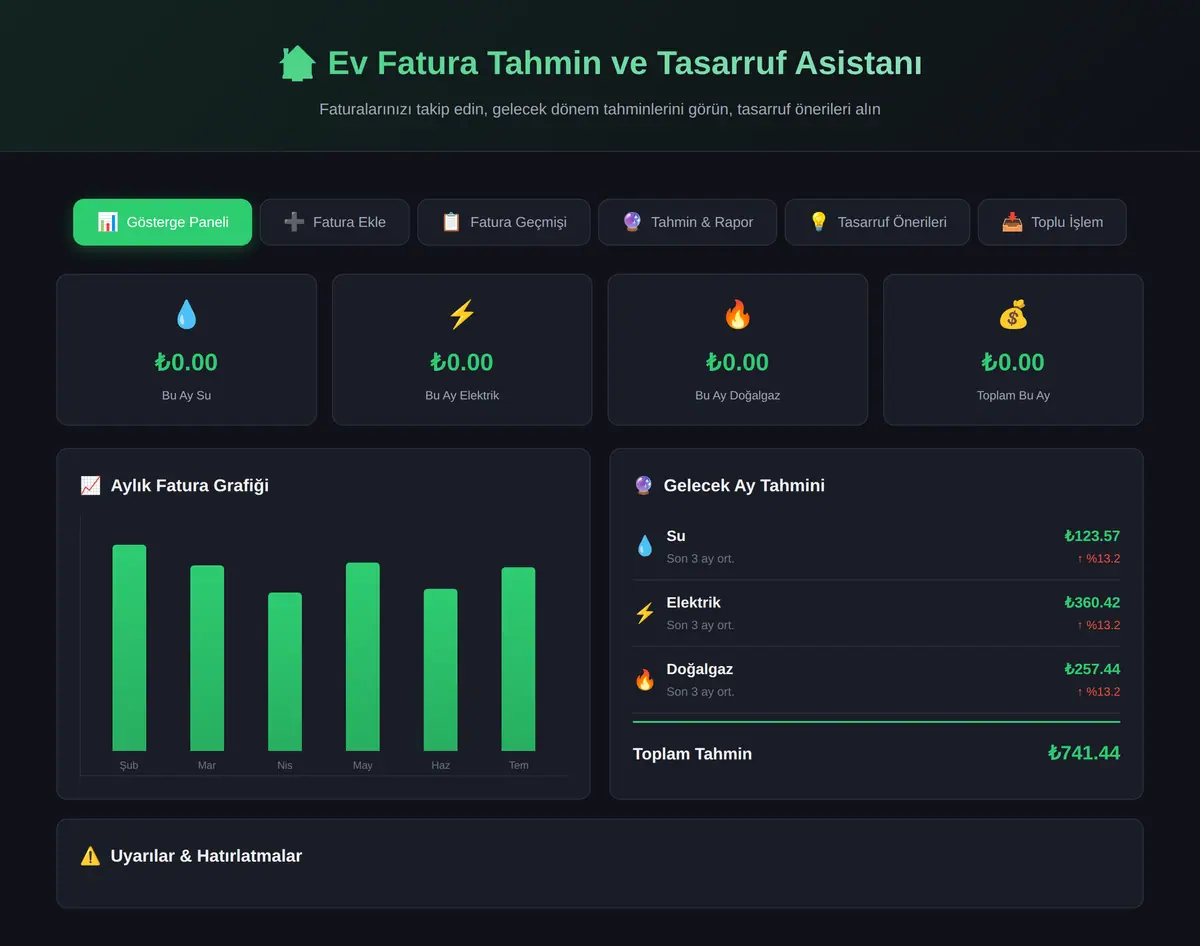
Task: Click the %13.2 increase under ₺123.57
Action: 1098,558
